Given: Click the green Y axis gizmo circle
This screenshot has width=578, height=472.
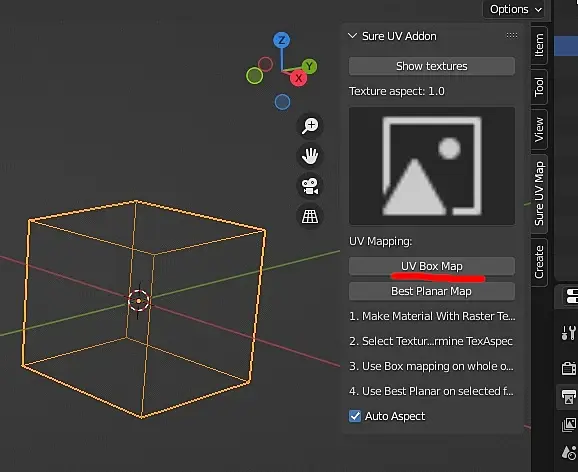Looking at the screenshot, I should 309,66.
